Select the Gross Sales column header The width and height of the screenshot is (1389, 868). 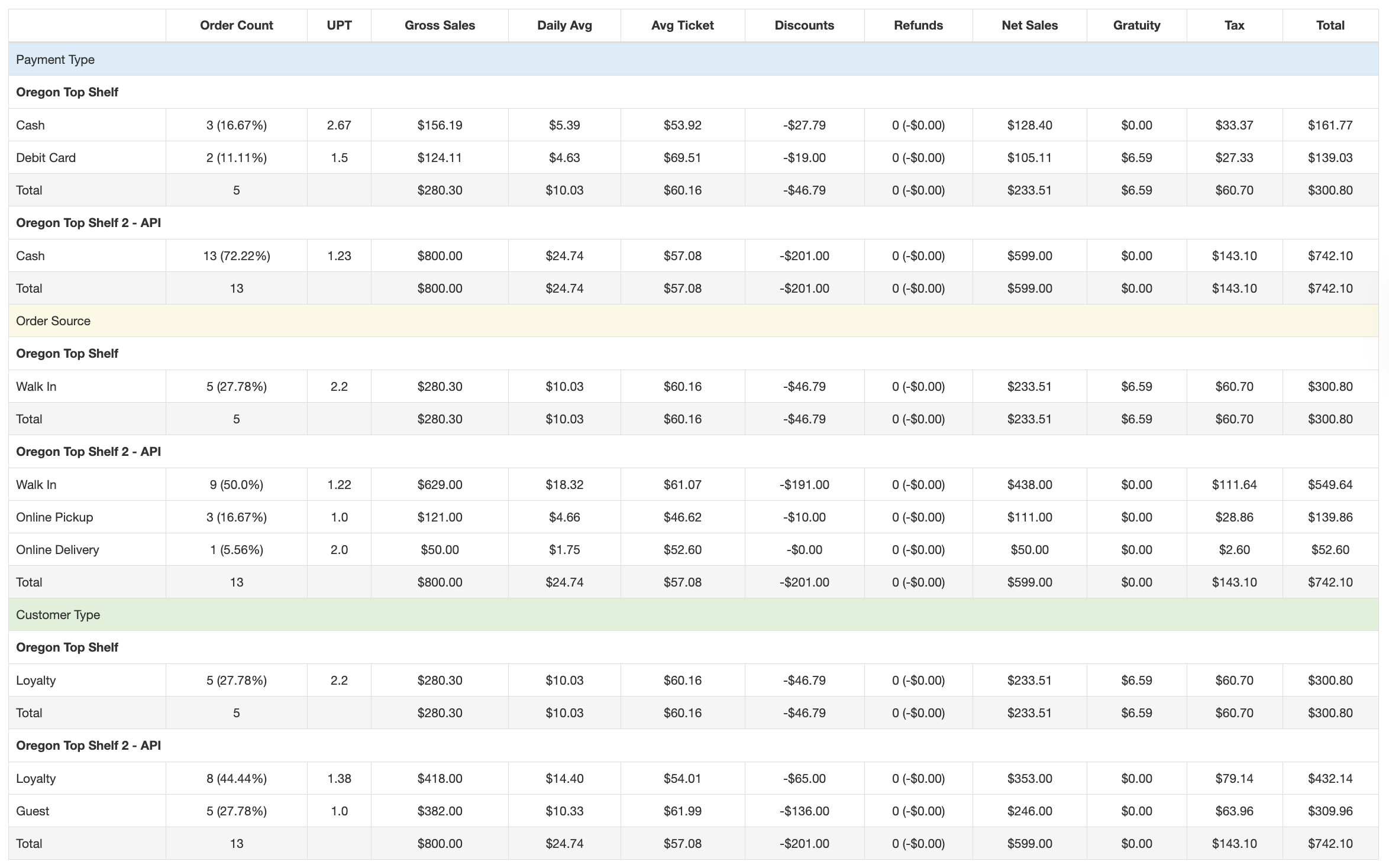(440, 25)
